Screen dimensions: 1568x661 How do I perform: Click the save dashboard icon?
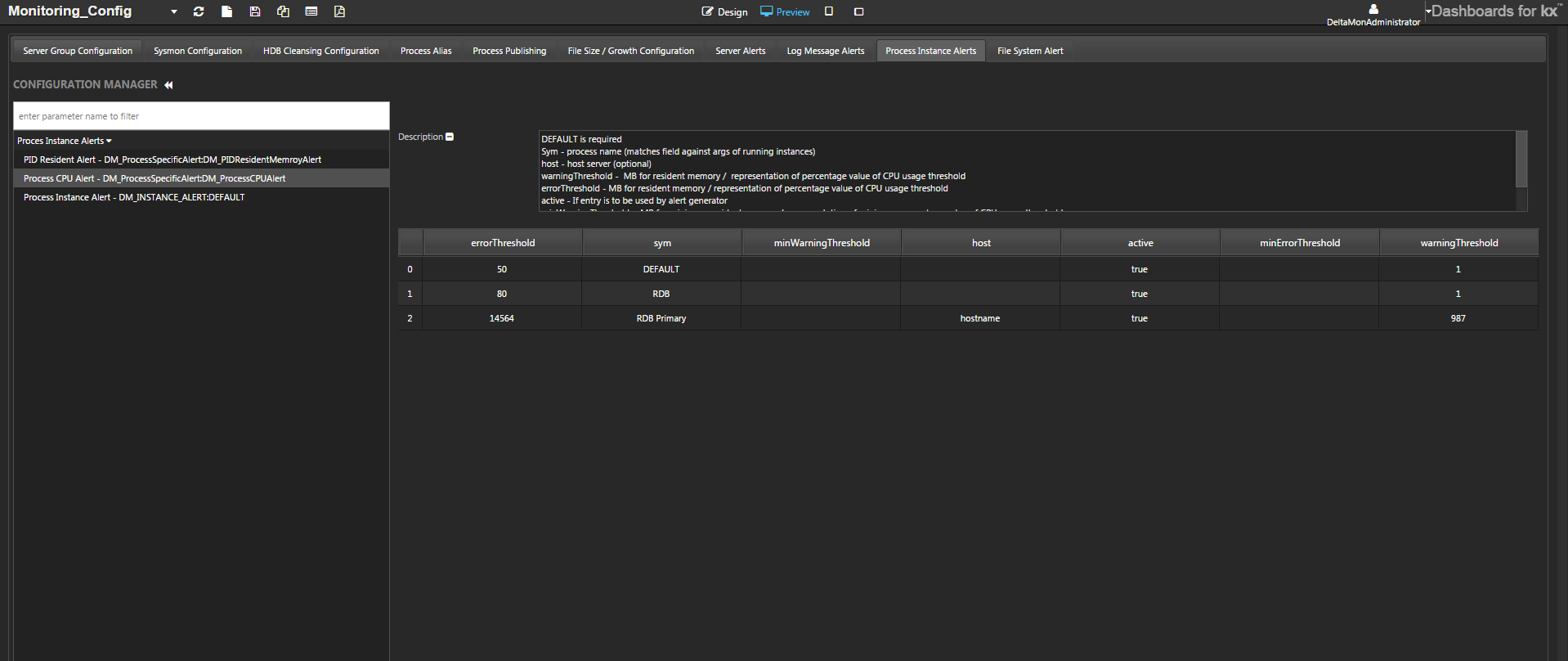pyautogui.click(x=255, y=11)
